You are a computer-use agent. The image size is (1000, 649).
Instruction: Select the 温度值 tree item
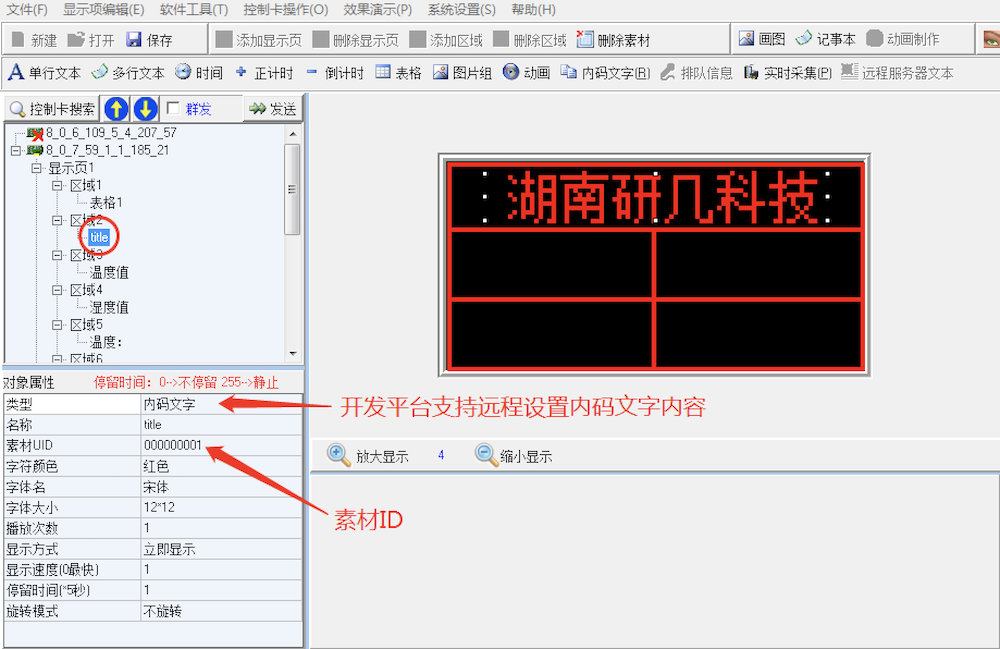[x=109, y=272]
